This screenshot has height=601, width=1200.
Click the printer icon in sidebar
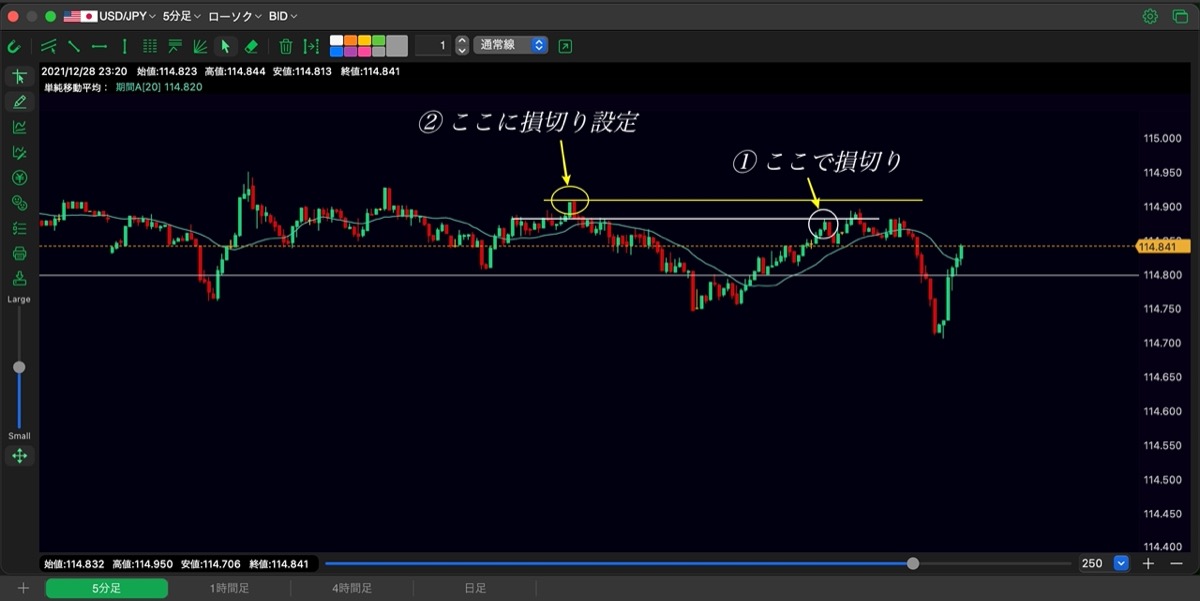(19, 254)
